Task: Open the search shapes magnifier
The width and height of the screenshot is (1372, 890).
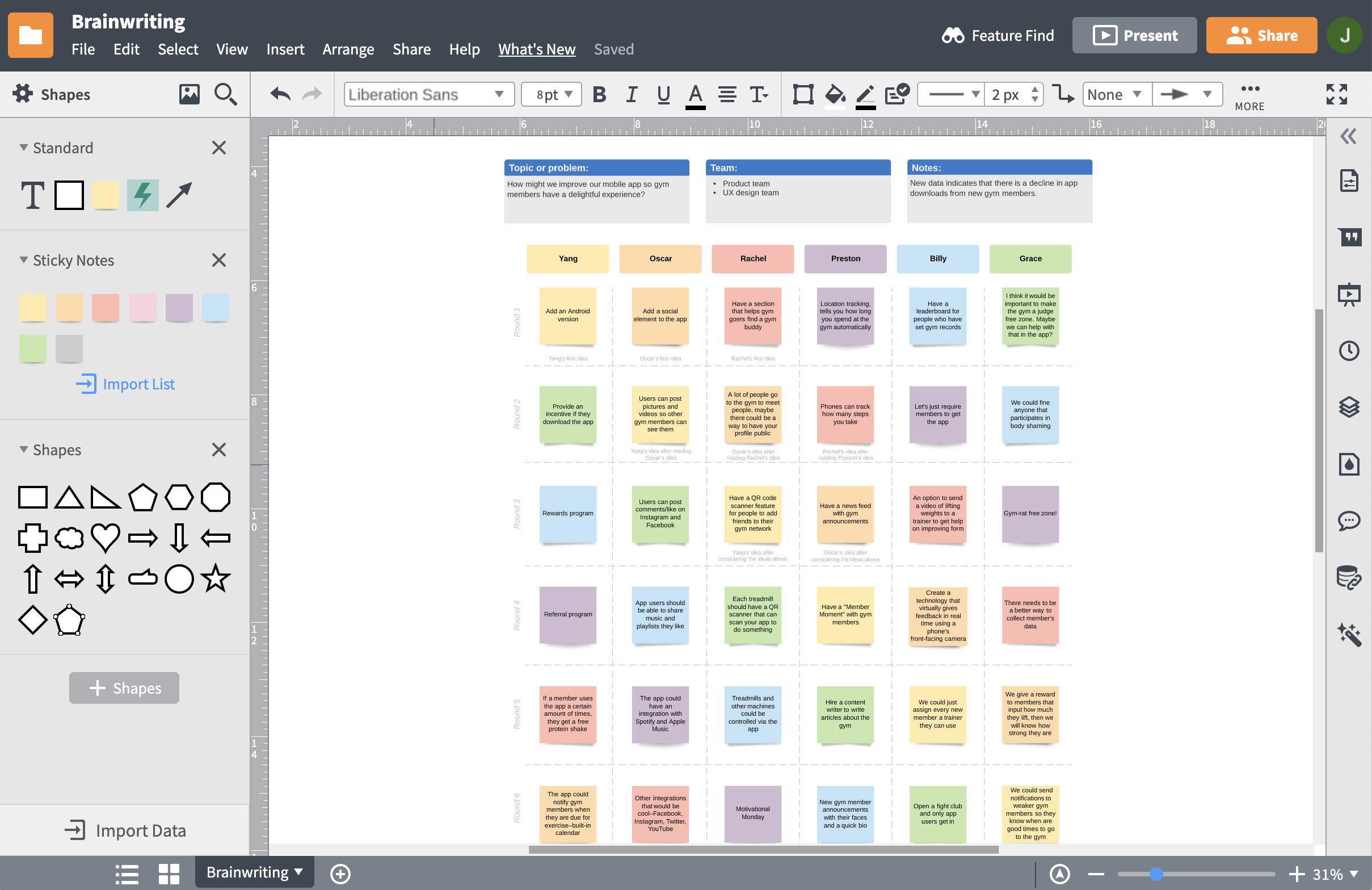Action: [225, 94]
